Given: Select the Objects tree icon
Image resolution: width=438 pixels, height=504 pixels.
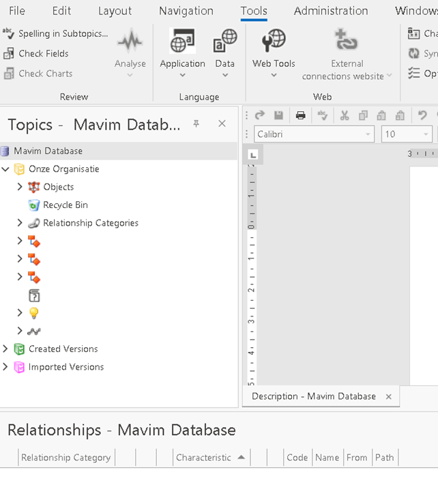Looking at the screenshot, I should tap(34, 187).
